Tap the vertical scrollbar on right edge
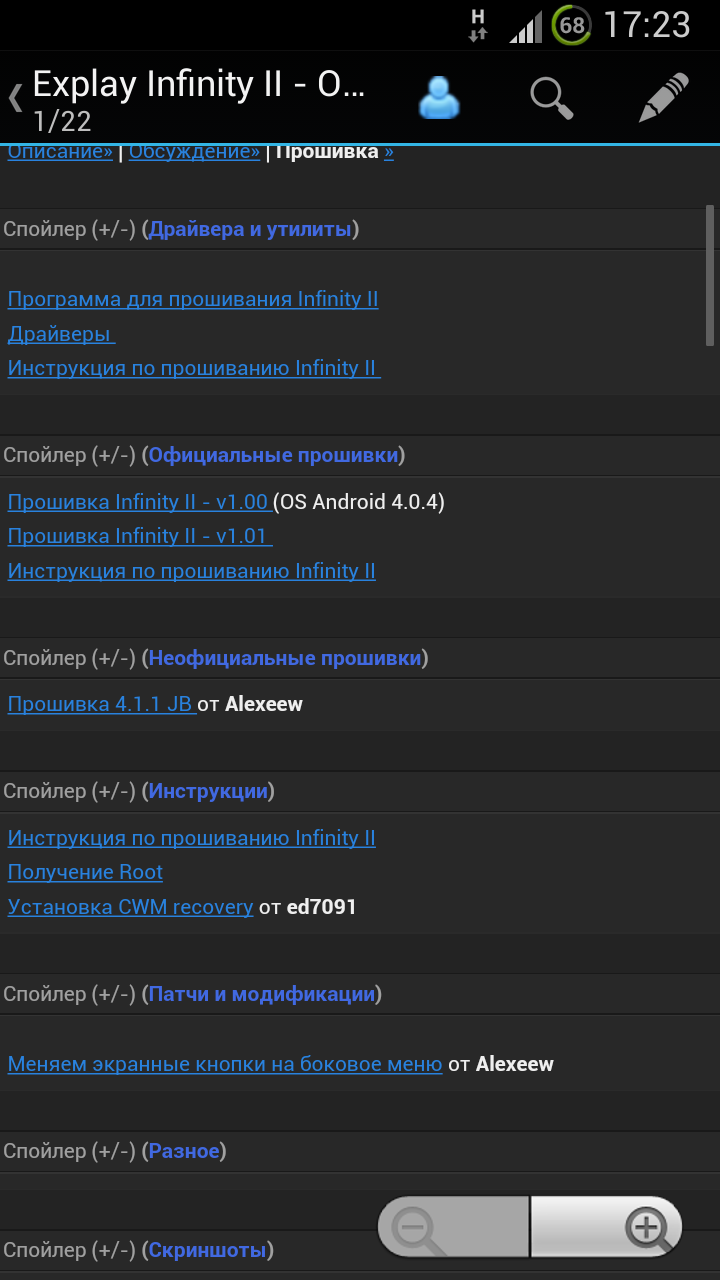The width and height of the screenshot is (720, 1280). coord(710,276)
